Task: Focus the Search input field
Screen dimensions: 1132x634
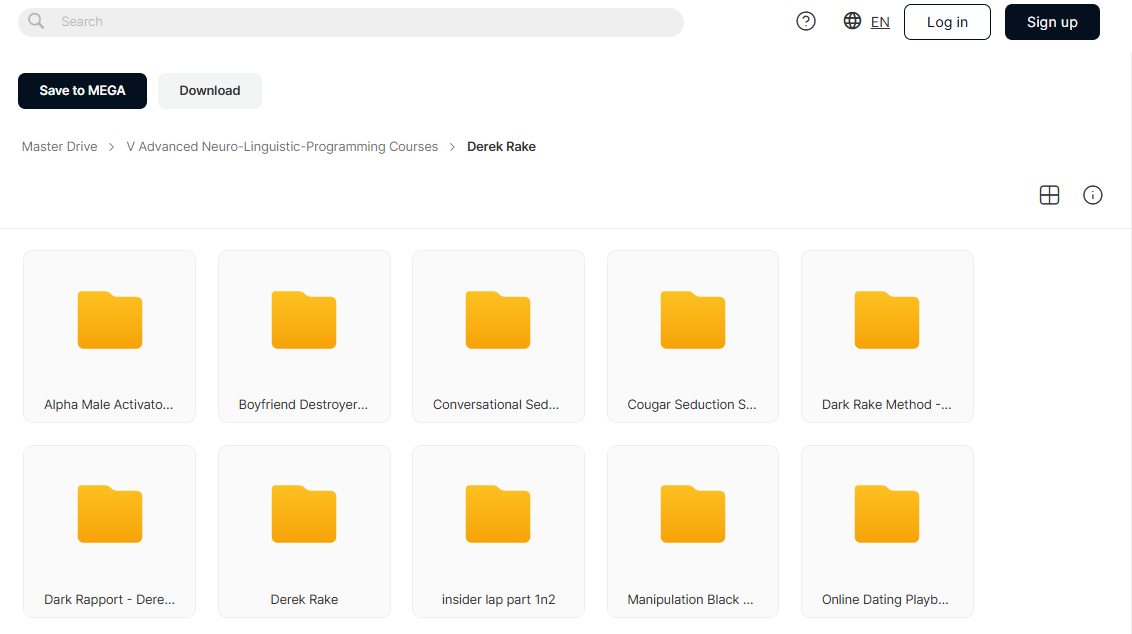Action: click(x=351, y=22)
